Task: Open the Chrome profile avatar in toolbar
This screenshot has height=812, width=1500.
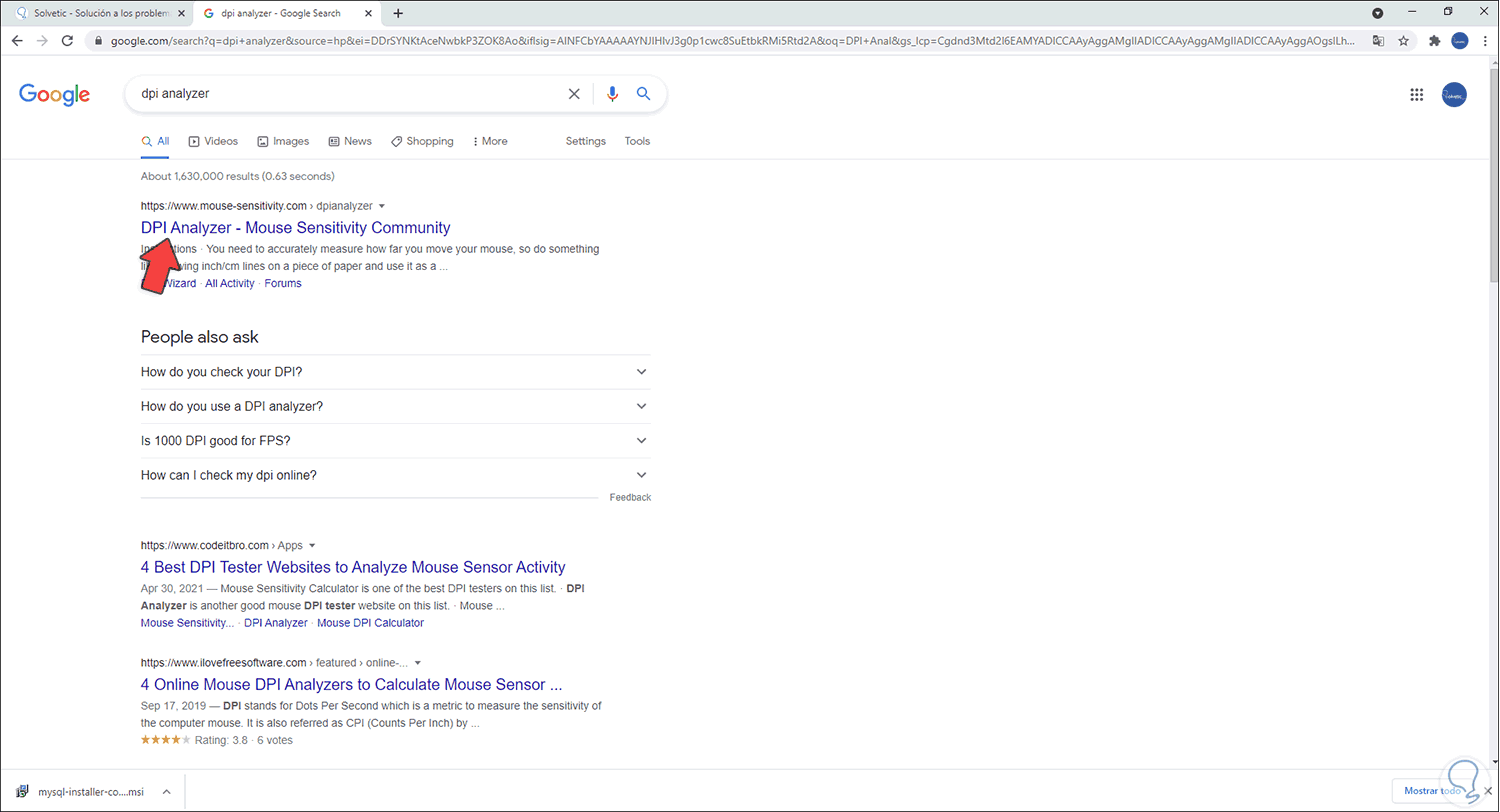Action: point(1459,41)
